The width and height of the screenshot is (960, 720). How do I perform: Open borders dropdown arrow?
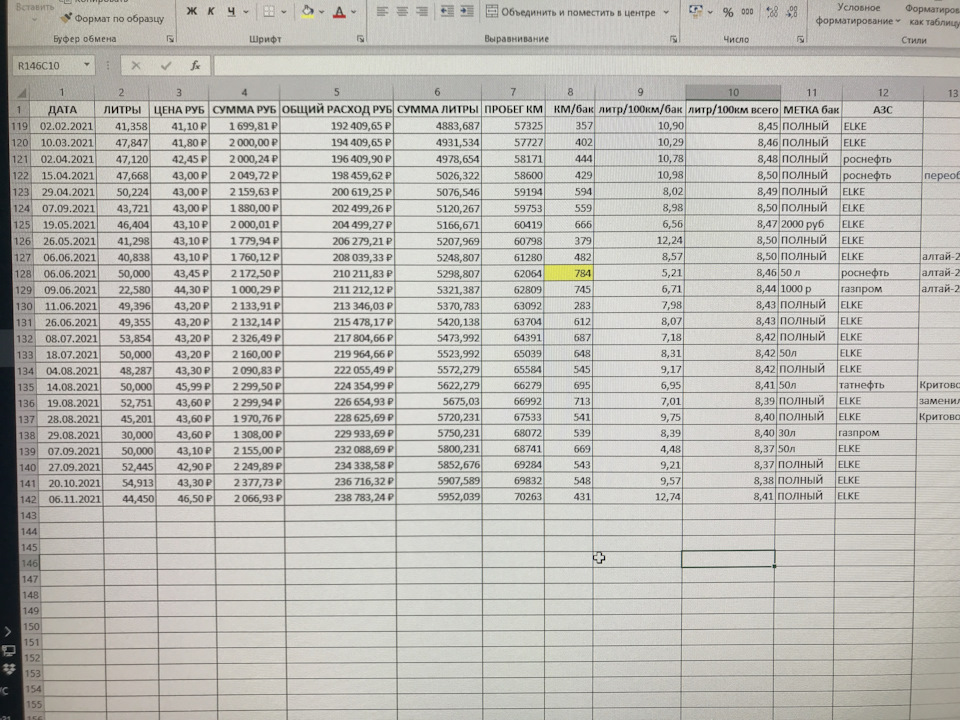point(283,12)
